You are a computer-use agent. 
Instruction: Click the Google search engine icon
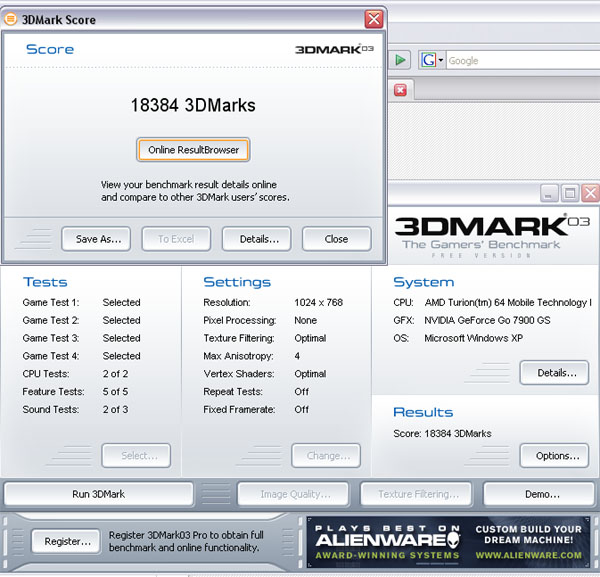pos(428,60)
